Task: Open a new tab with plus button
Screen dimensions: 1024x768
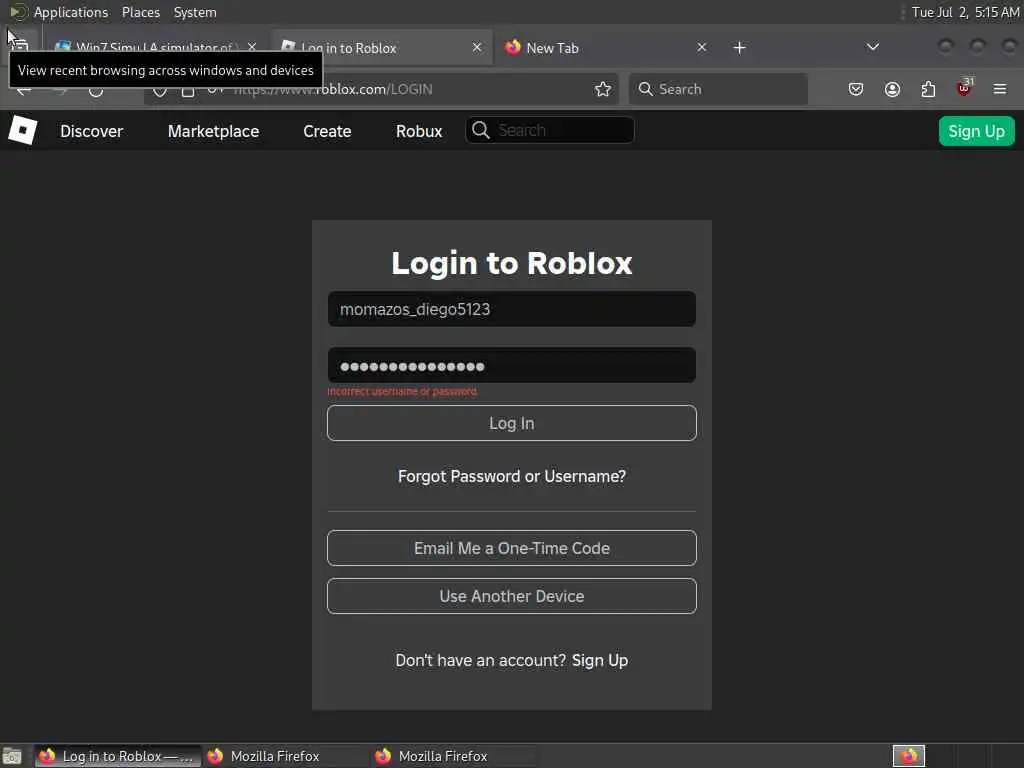Action: pyautogui.click(x=739, y=48)
